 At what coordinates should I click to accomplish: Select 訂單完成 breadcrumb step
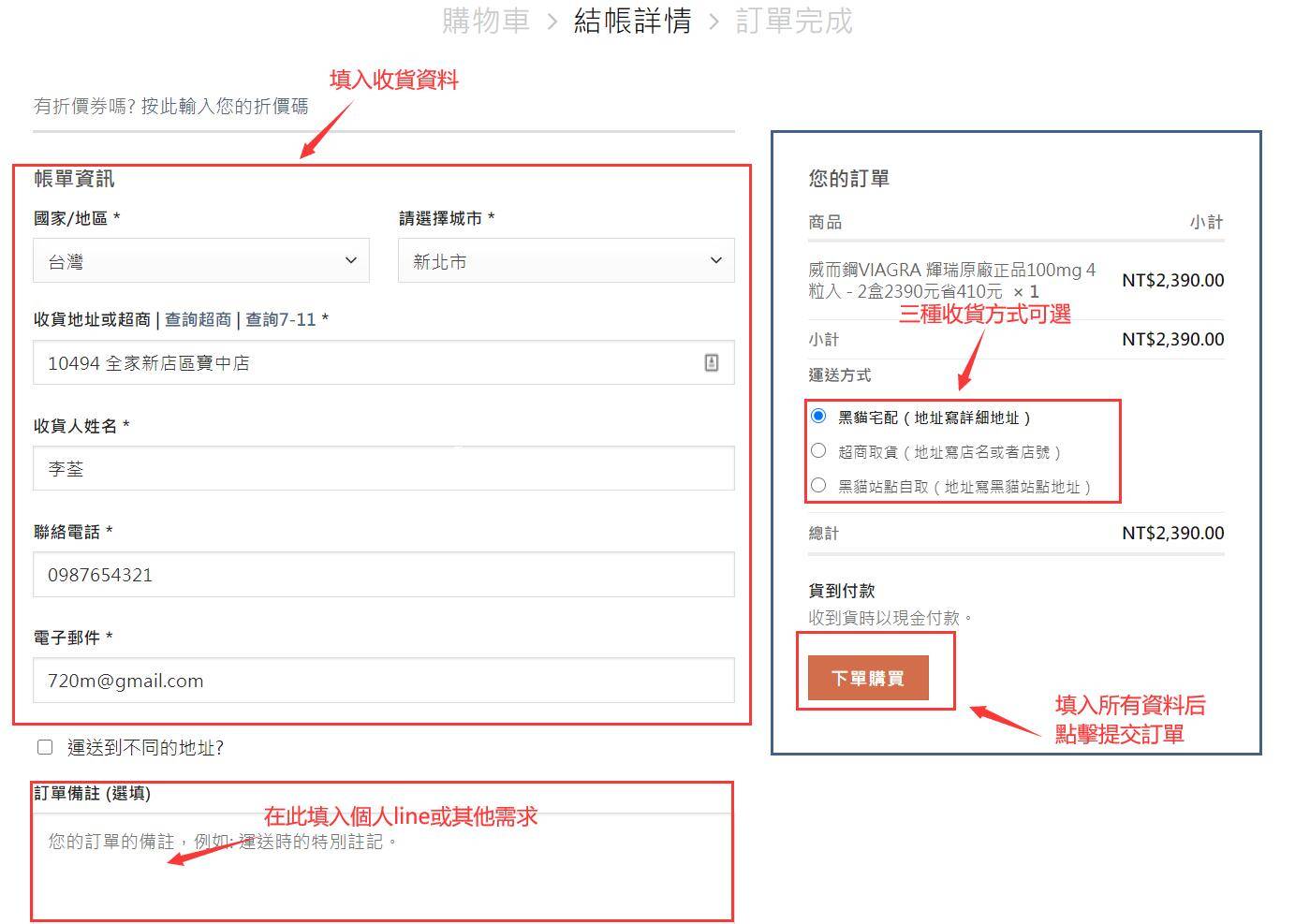point(794,21)
